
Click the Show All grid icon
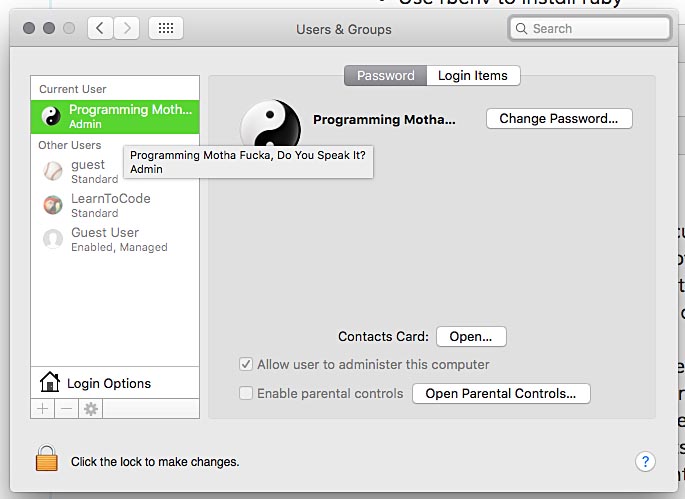coord(166,29)
